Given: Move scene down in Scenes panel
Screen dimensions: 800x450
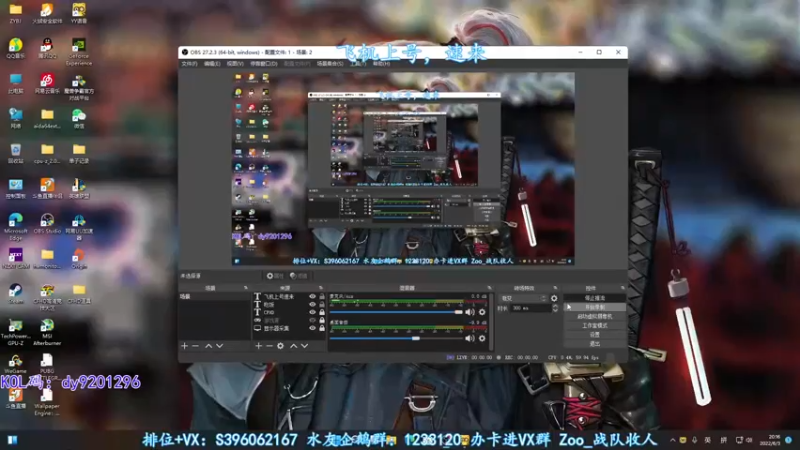Looking at the screenshot, I should click(219, 346).
